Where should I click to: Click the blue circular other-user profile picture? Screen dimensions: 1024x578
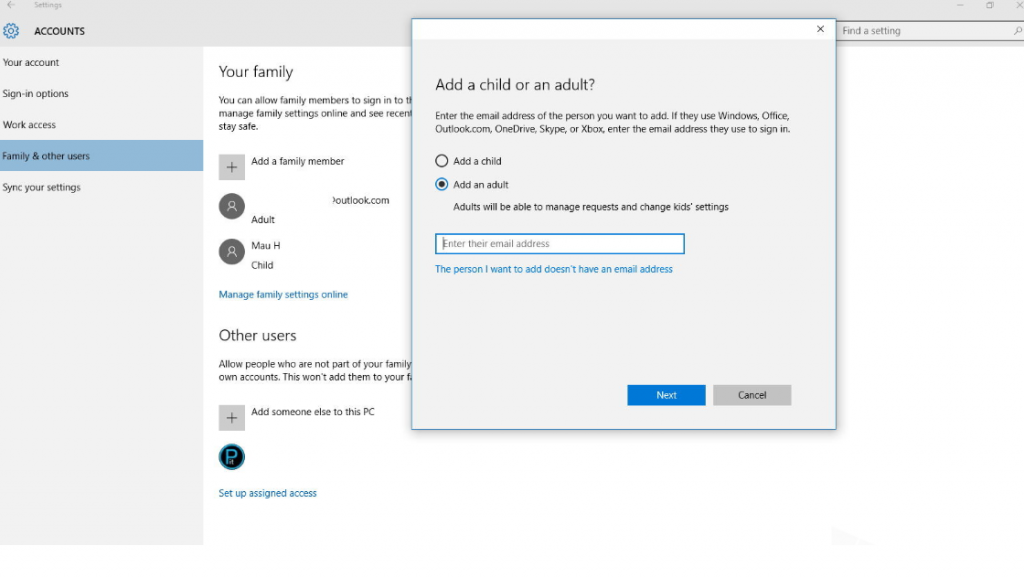(232, 457)
